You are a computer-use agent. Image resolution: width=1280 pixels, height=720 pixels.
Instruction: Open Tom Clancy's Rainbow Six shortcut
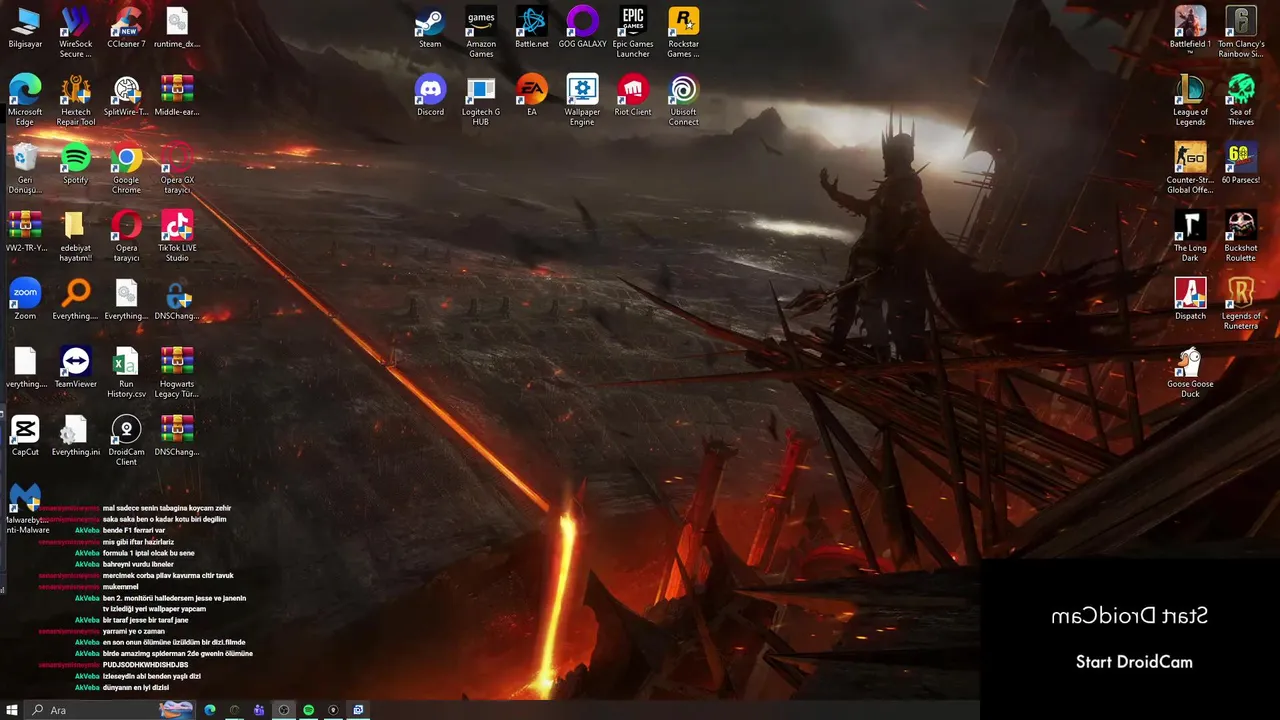point(1241,33)
